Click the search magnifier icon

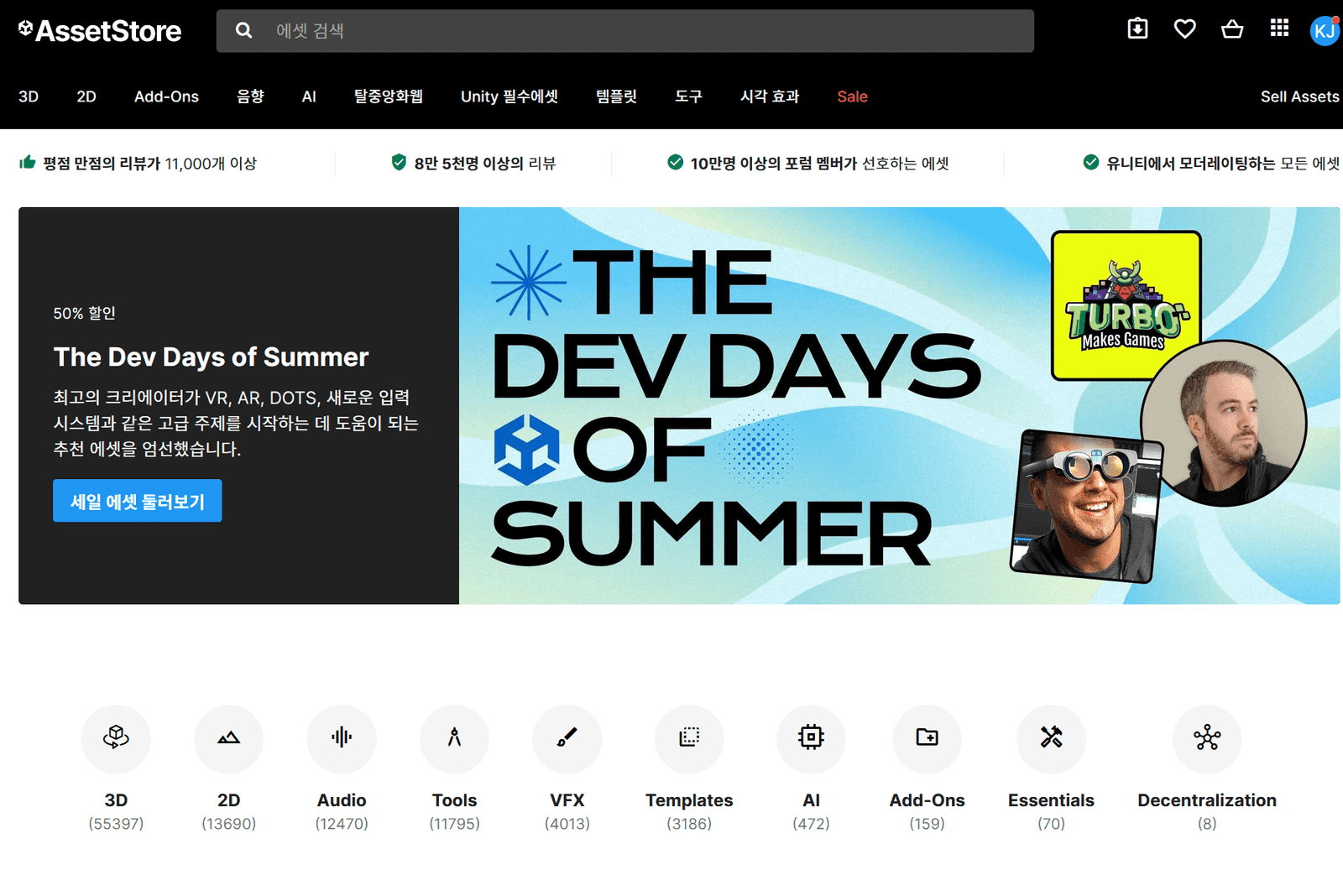tap(243, 30)
